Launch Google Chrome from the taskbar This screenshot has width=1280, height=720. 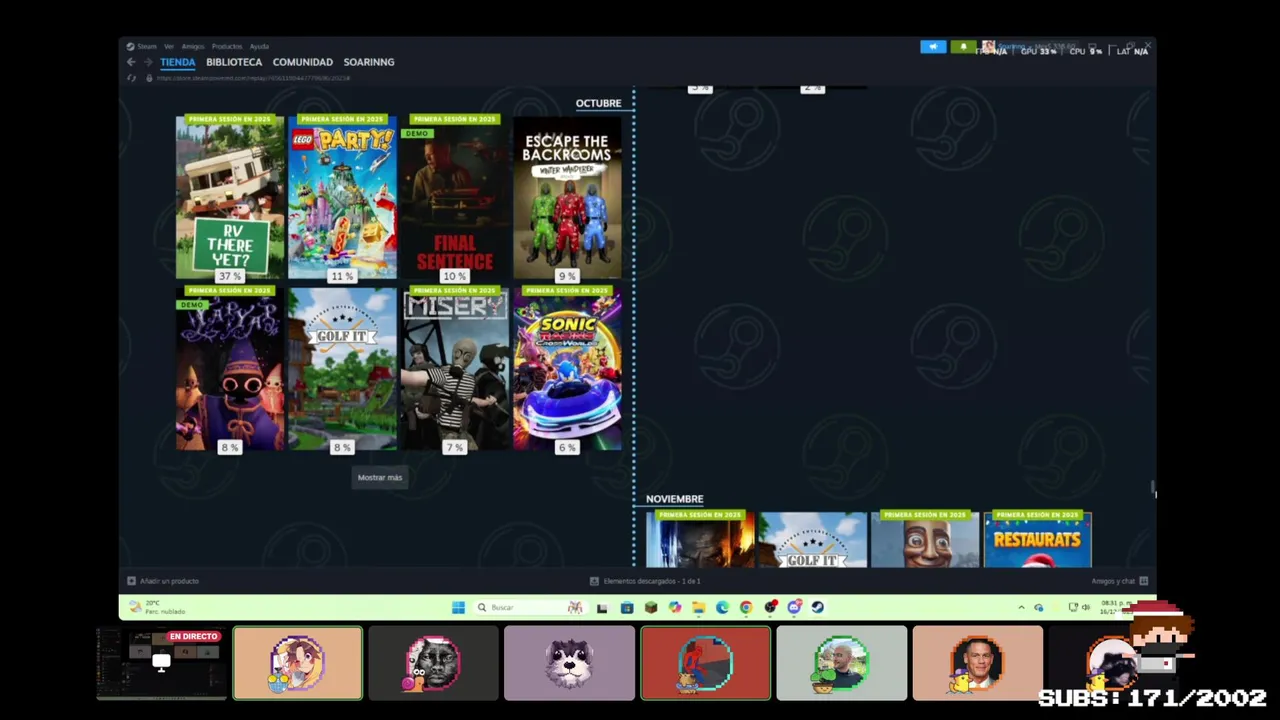(746, 607)
